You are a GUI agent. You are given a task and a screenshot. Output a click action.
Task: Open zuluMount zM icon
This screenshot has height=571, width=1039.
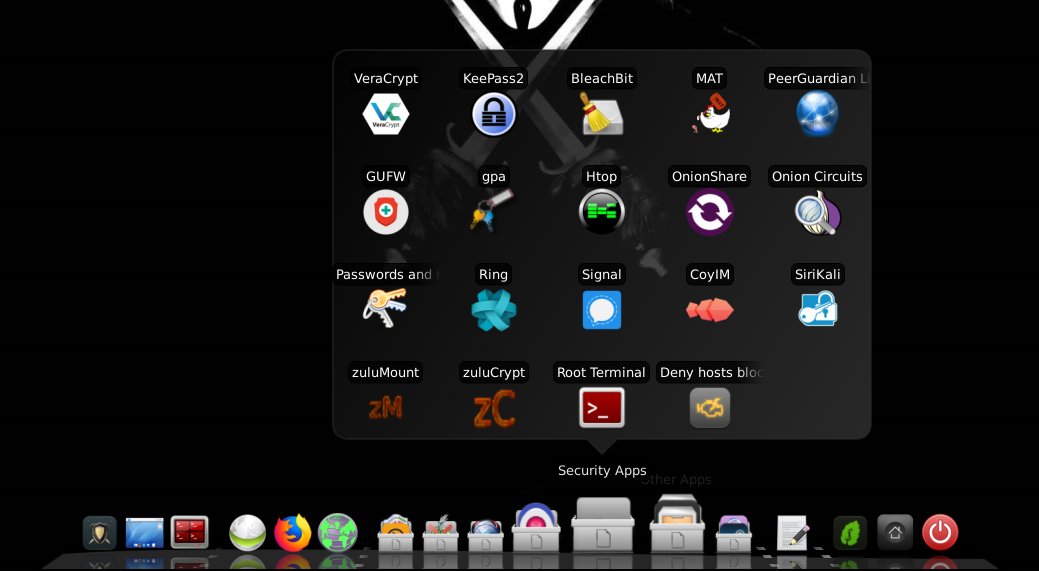386,408
